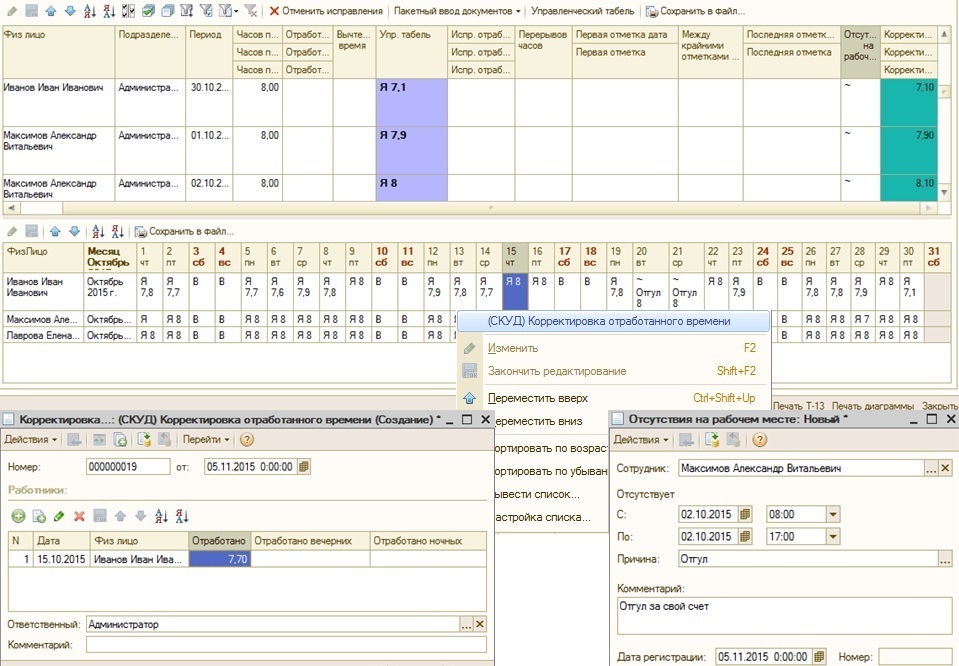This screenshot has width=959, height=666.
Task: Open the calendar picker next to 05.11.2015 in Корректировка
Action: point(305,466)
